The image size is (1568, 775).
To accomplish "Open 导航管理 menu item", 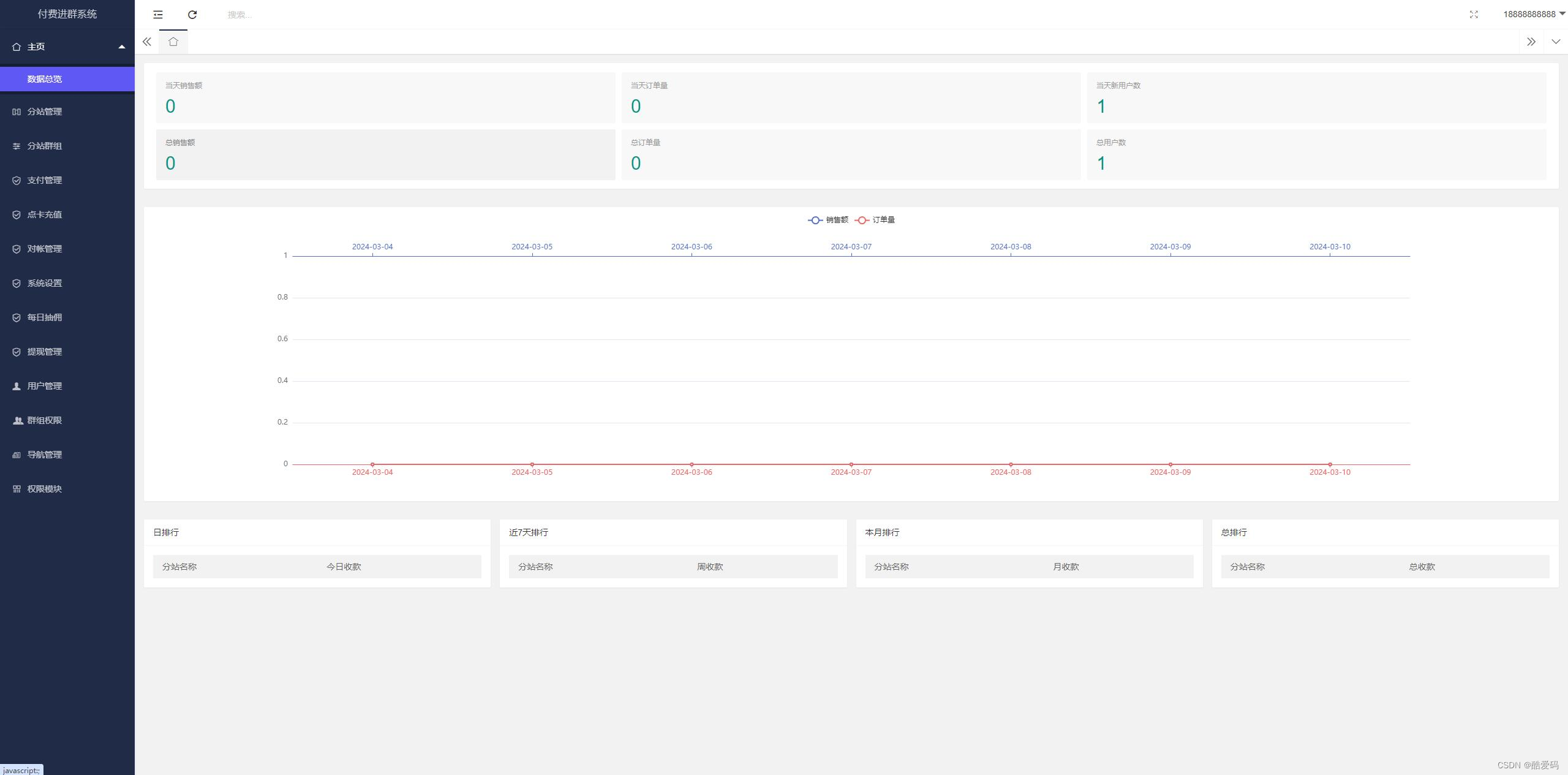I will point(67,455).
